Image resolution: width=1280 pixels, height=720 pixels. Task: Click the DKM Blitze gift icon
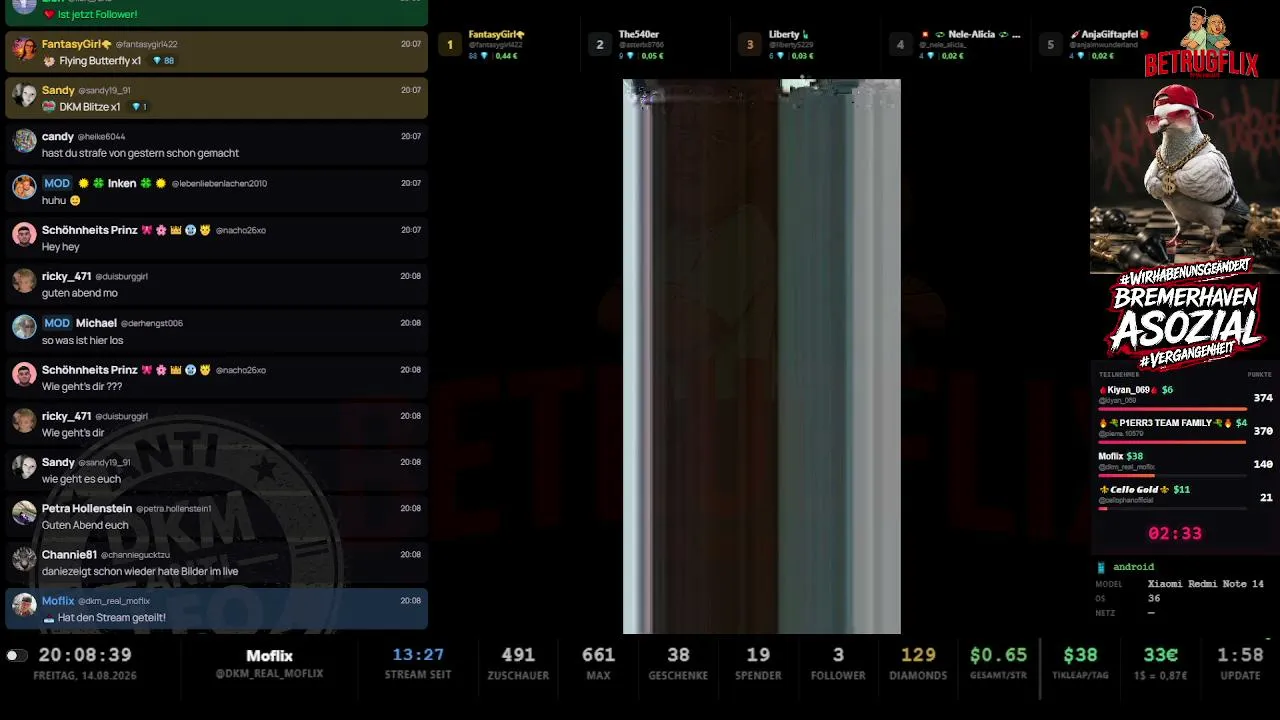point(49,107)
